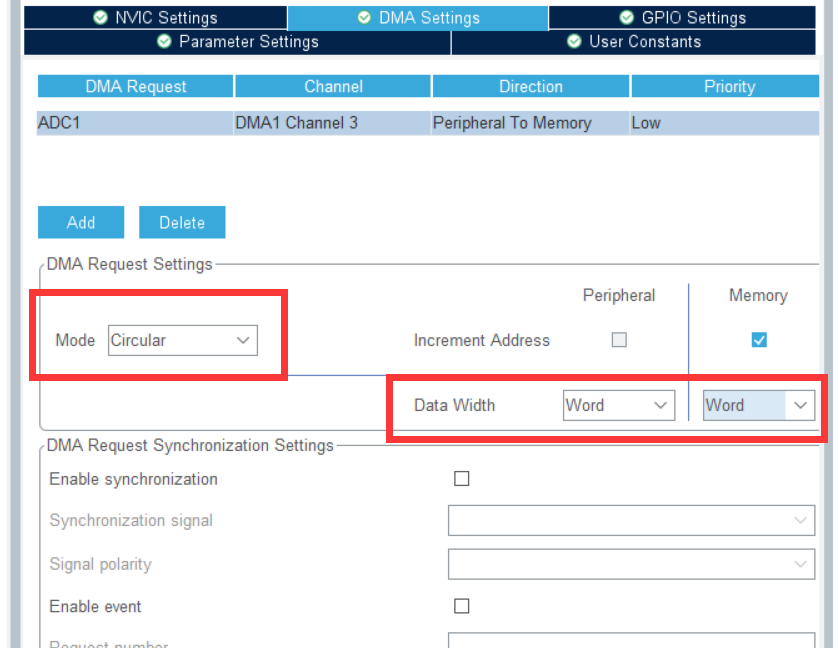The height and width of the screenshot is (648, 838).
Task: Tick the Enable event checkbox
Action: coord(461,606)
